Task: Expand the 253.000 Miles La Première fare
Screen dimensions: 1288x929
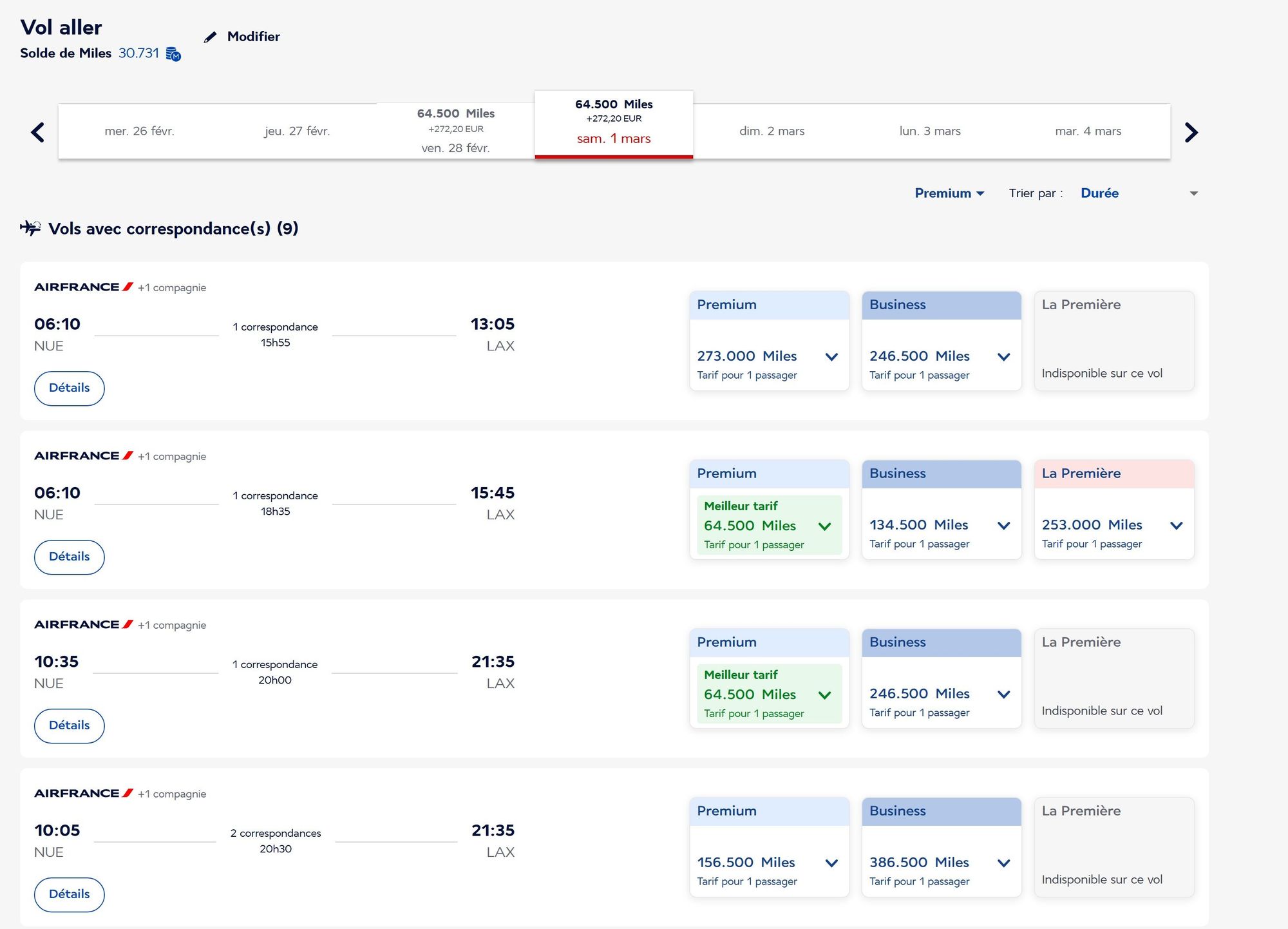Action: point(1176,526)
